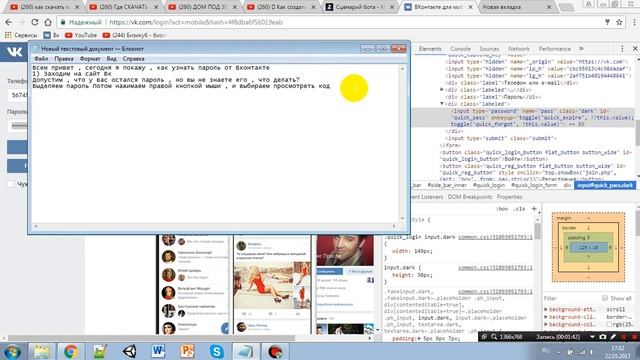Open the common.css link beside .quick_login input.dark
640x360 pixels.
495,237
